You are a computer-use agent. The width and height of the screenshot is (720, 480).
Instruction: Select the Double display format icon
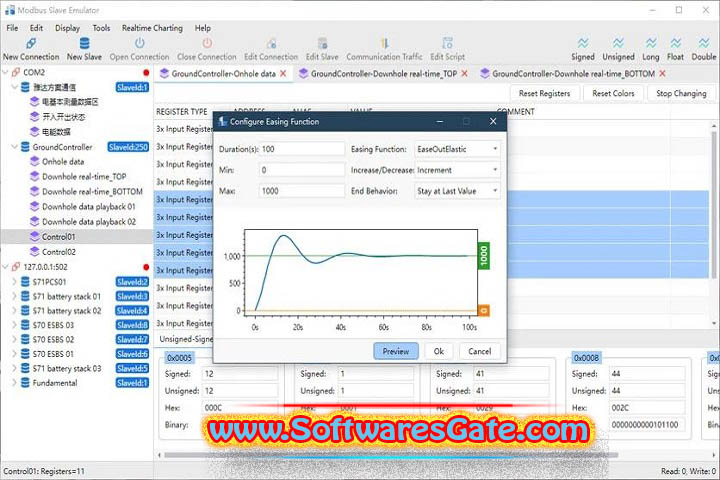(x=703, y=43)
